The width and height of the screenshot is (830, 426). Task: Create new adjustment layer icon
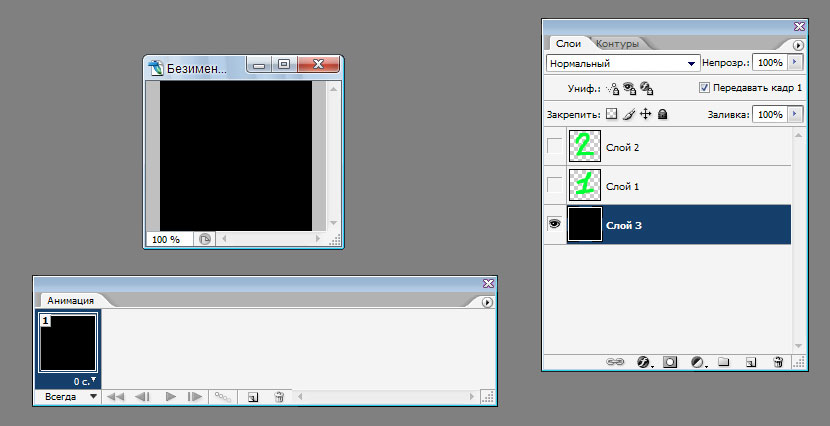tap(697, 361)
